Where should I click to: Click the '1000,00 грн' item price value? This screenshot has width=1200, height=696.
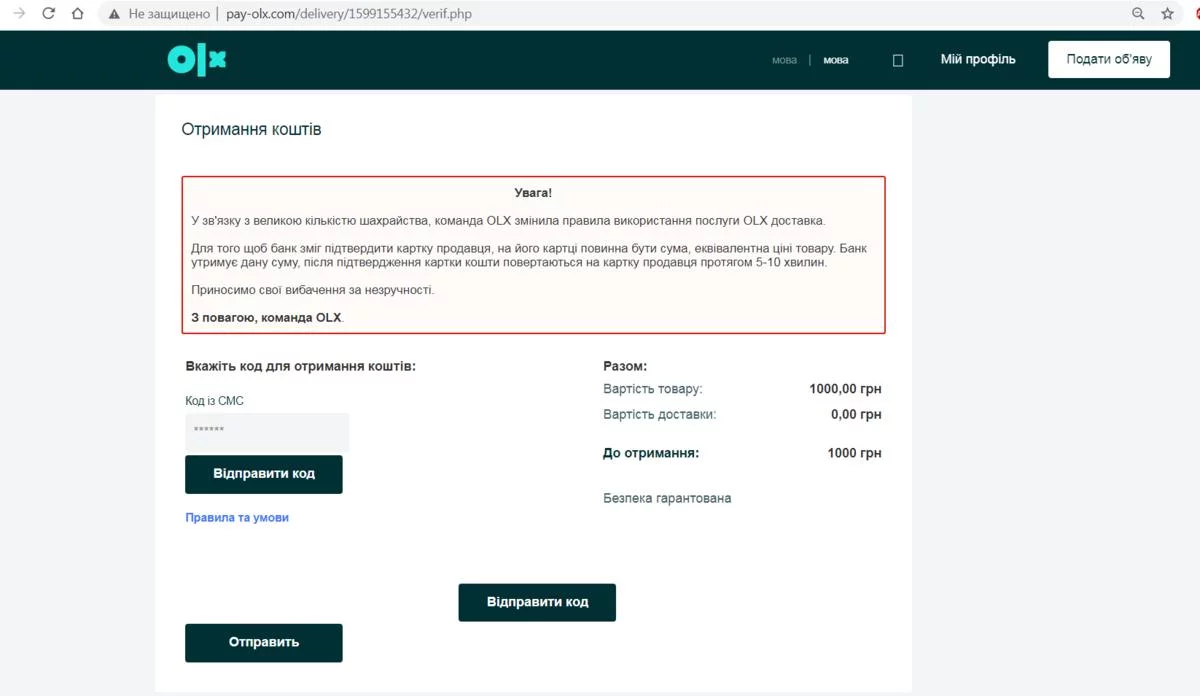(x=845, y=389)
